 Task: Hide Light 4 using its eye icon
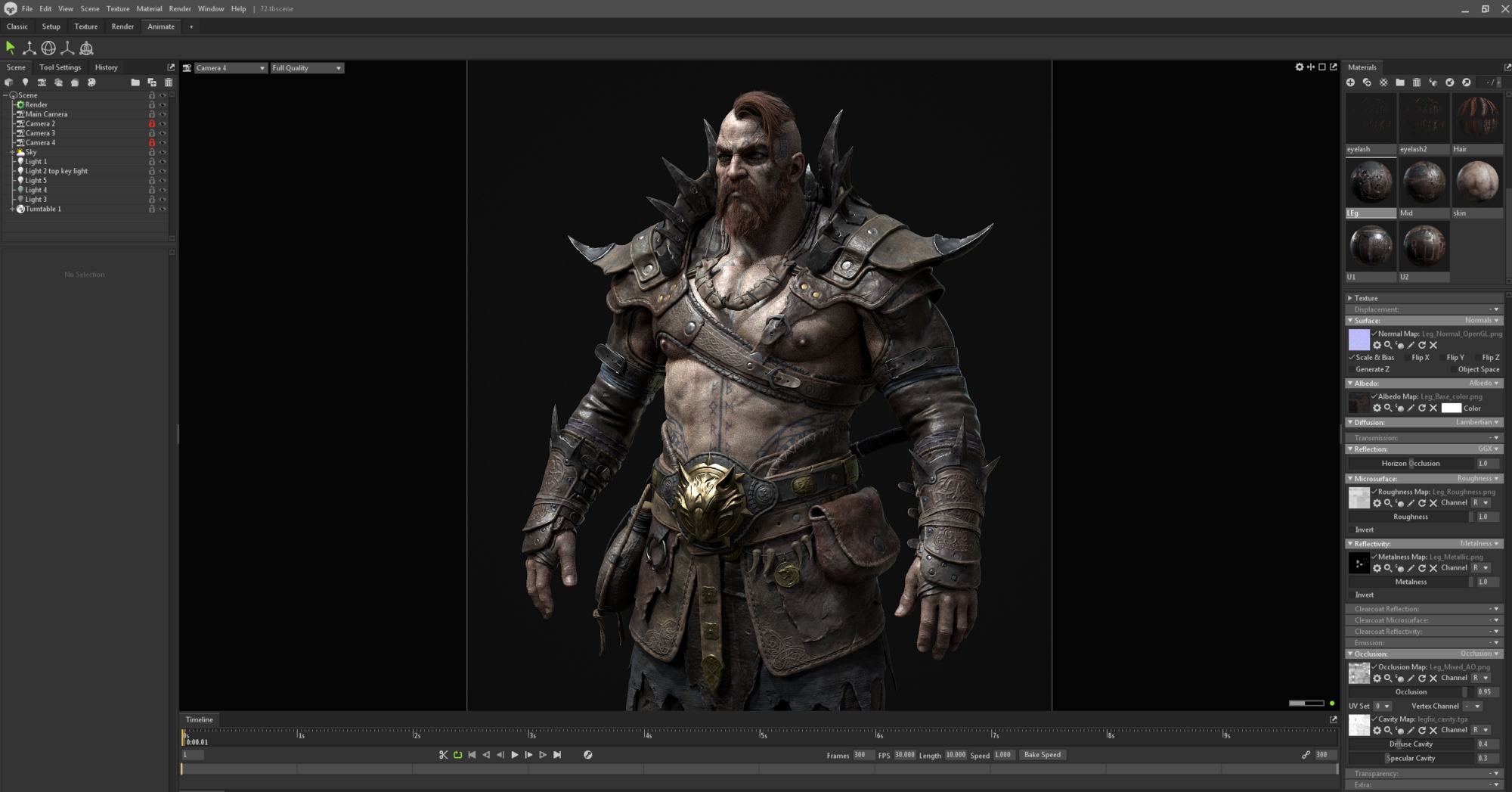coord(163,190)
